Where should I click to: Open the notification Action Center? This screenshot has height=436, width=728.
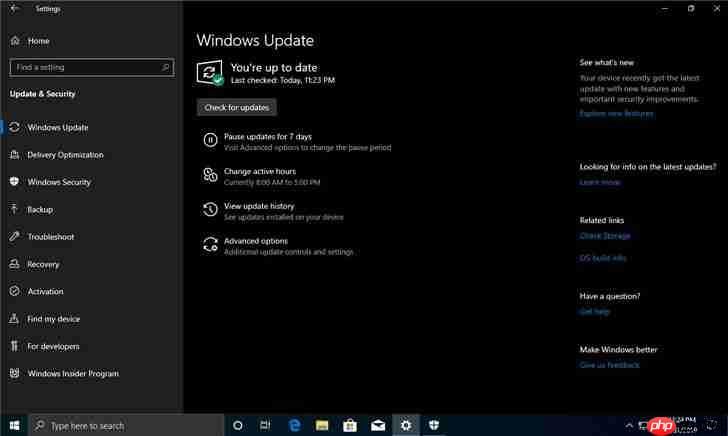coord(712,425)
